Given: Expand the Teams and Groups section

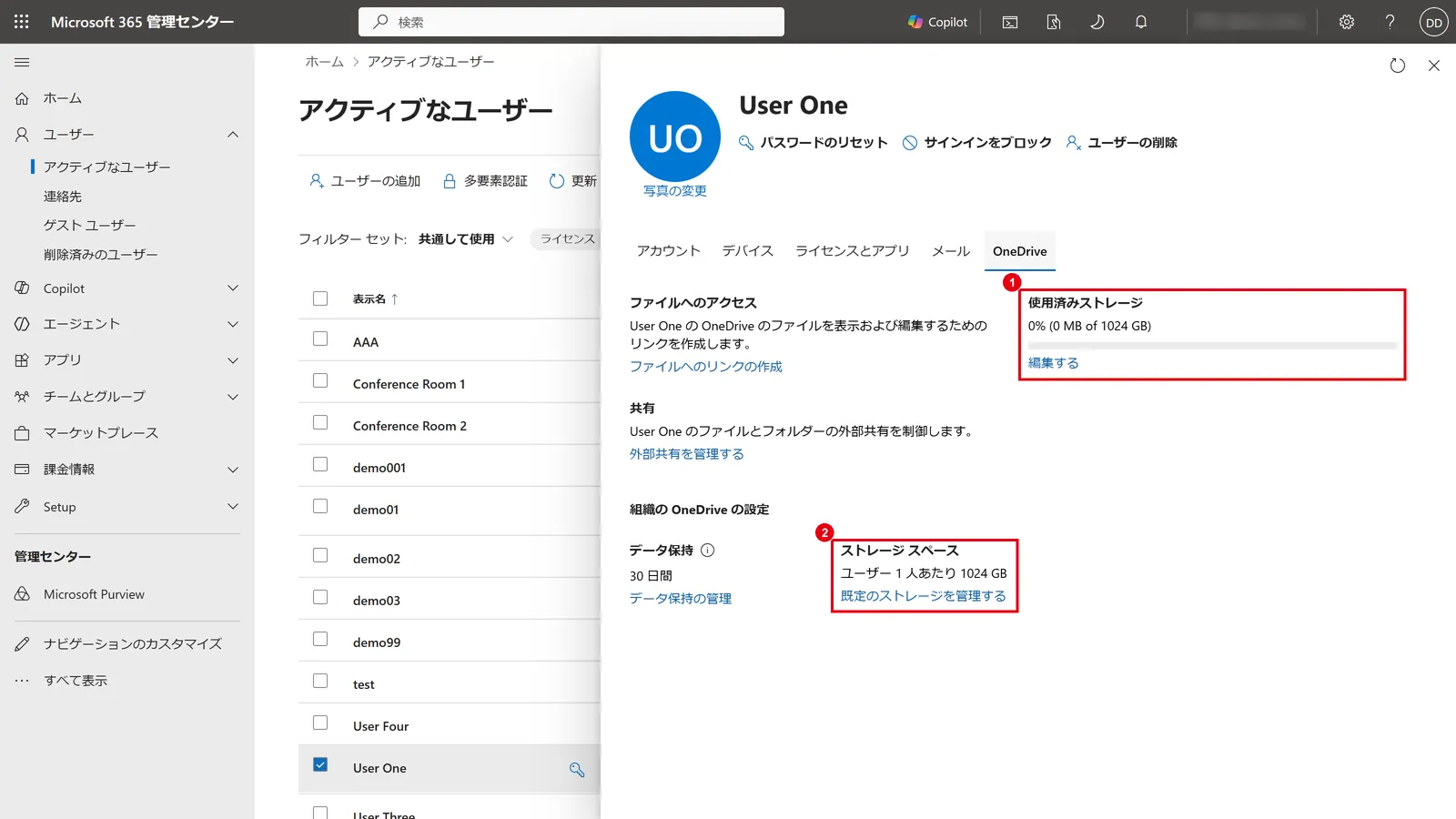Looking at the screenshot, I should point(233,397).
